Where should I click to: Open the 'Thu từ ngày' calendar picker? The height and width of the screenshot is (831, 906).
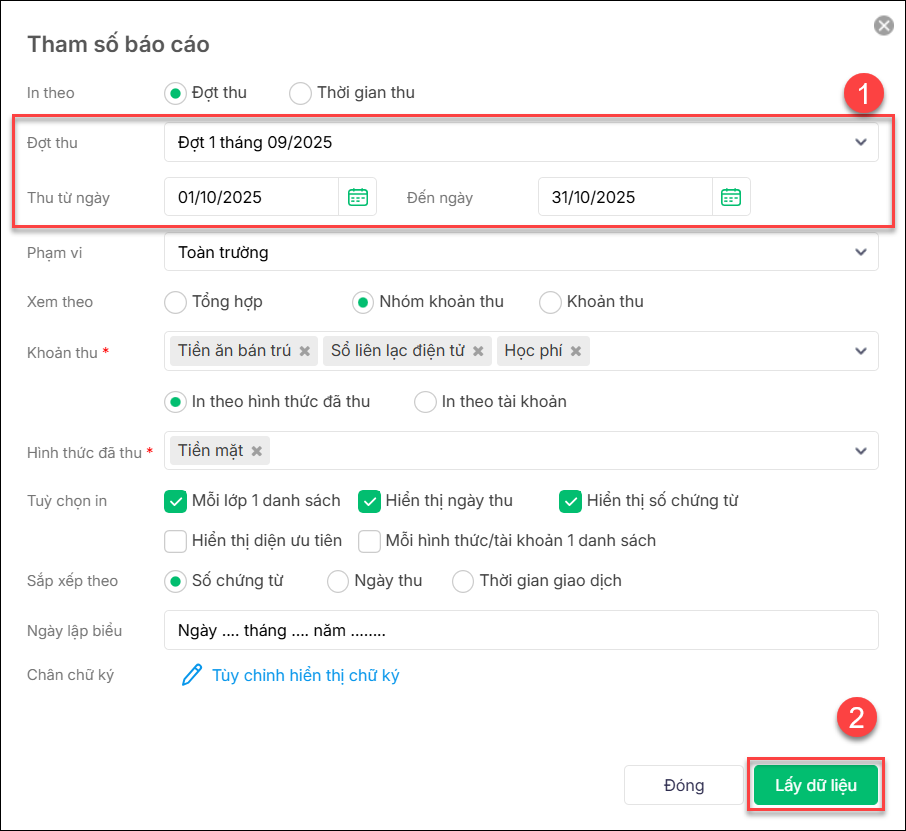(358, 197)
